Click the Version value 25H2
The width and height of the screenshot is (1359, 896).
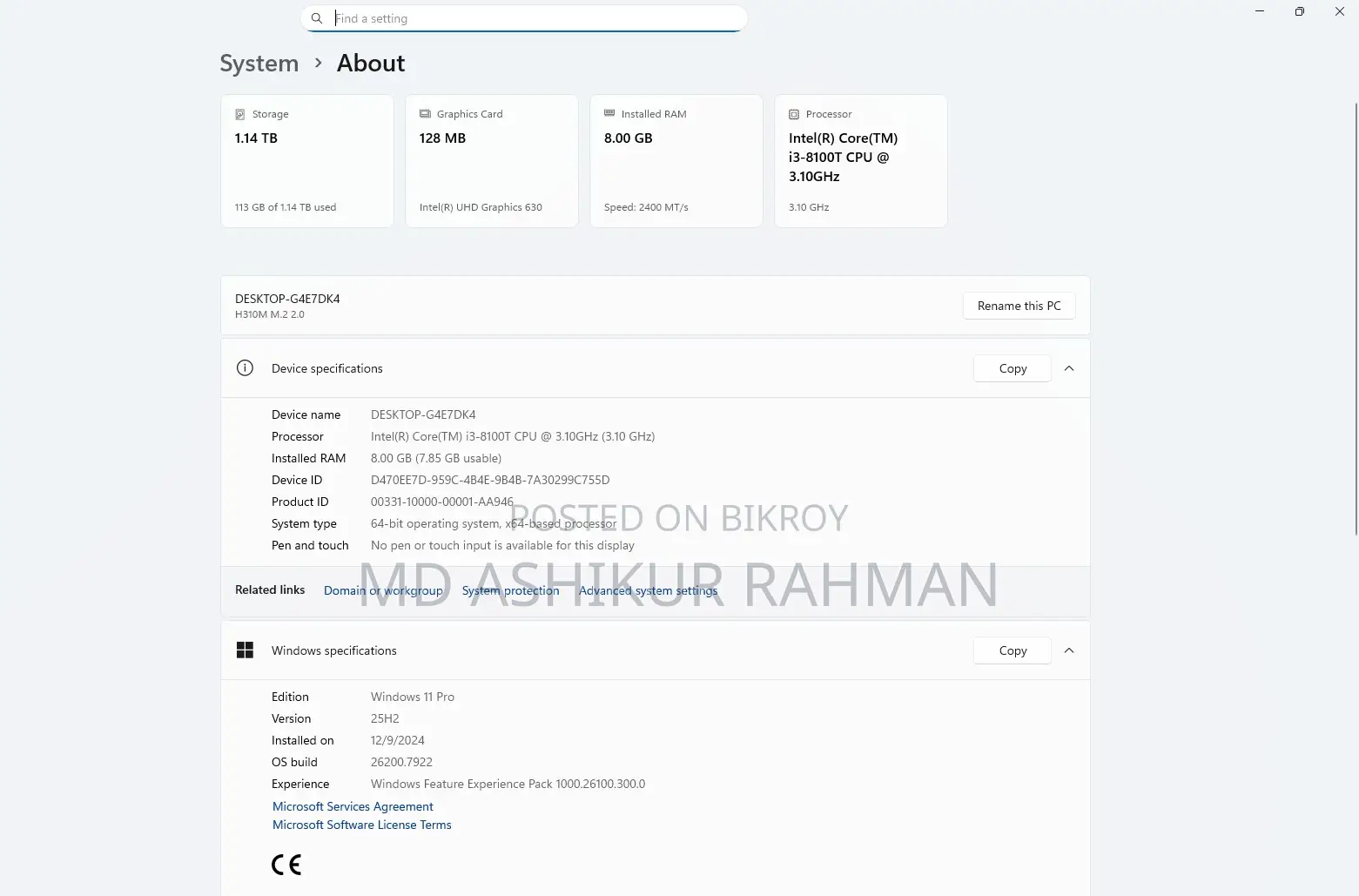(385, 718)
